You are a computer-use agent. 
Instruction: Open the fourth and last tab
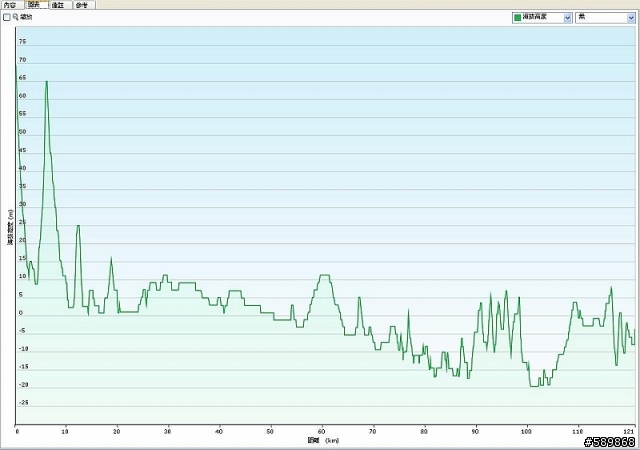(x=84, y=5)
